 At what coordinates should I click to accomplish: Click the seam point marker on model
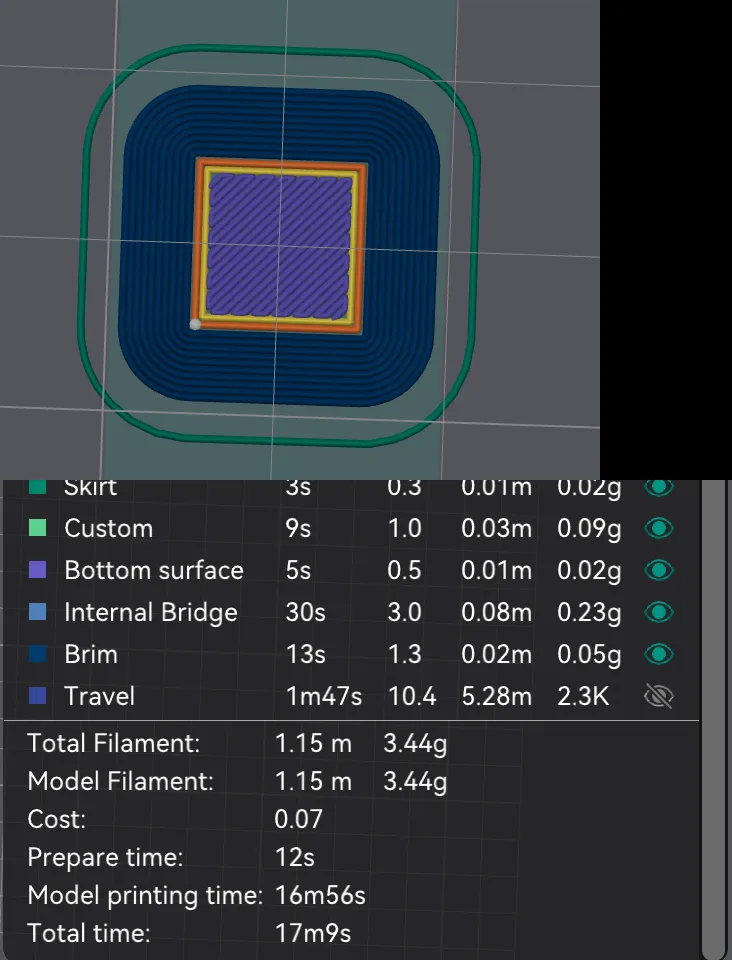(x=195, y=324)
